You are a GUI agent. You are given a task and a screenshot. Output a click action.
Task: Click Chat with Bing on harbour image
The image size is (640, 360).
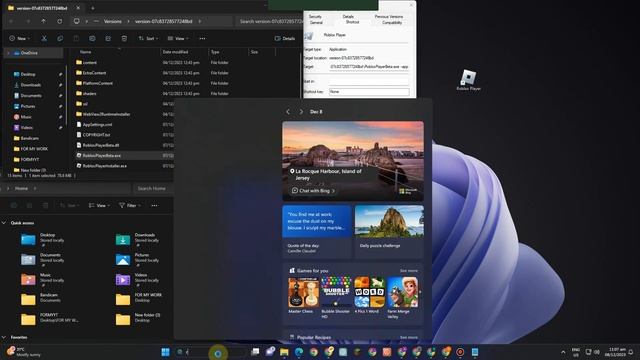pyautogui.click(x=313, y=191)
